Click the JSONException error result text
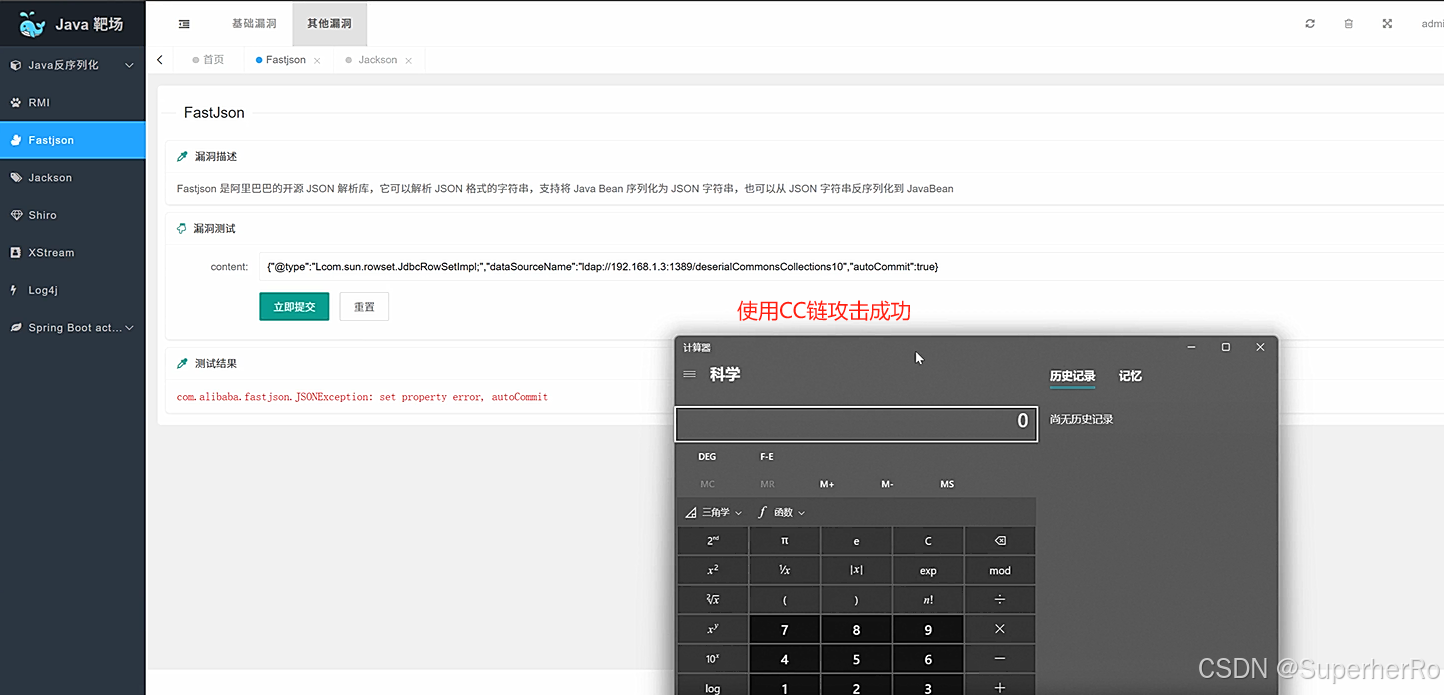Screen dimensions: 1444x695 coord(362,397)
